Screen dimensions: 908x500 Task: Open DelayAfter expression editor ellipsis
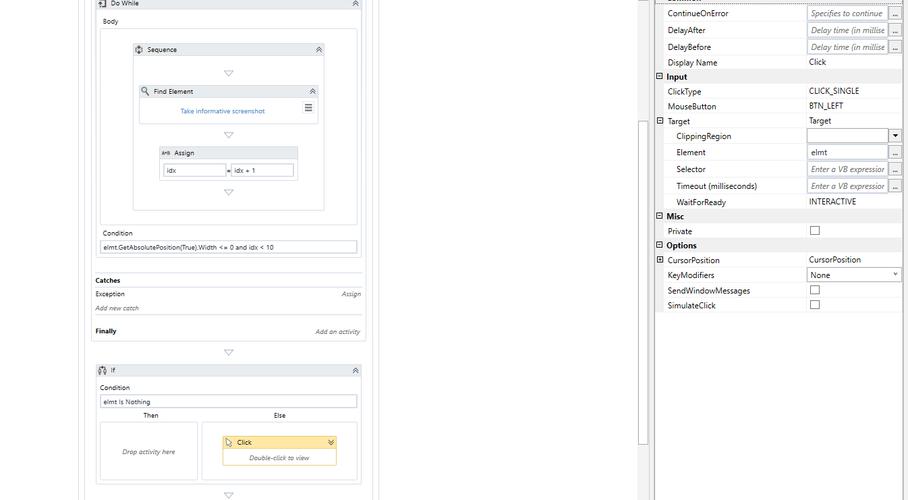coord(895,30)
